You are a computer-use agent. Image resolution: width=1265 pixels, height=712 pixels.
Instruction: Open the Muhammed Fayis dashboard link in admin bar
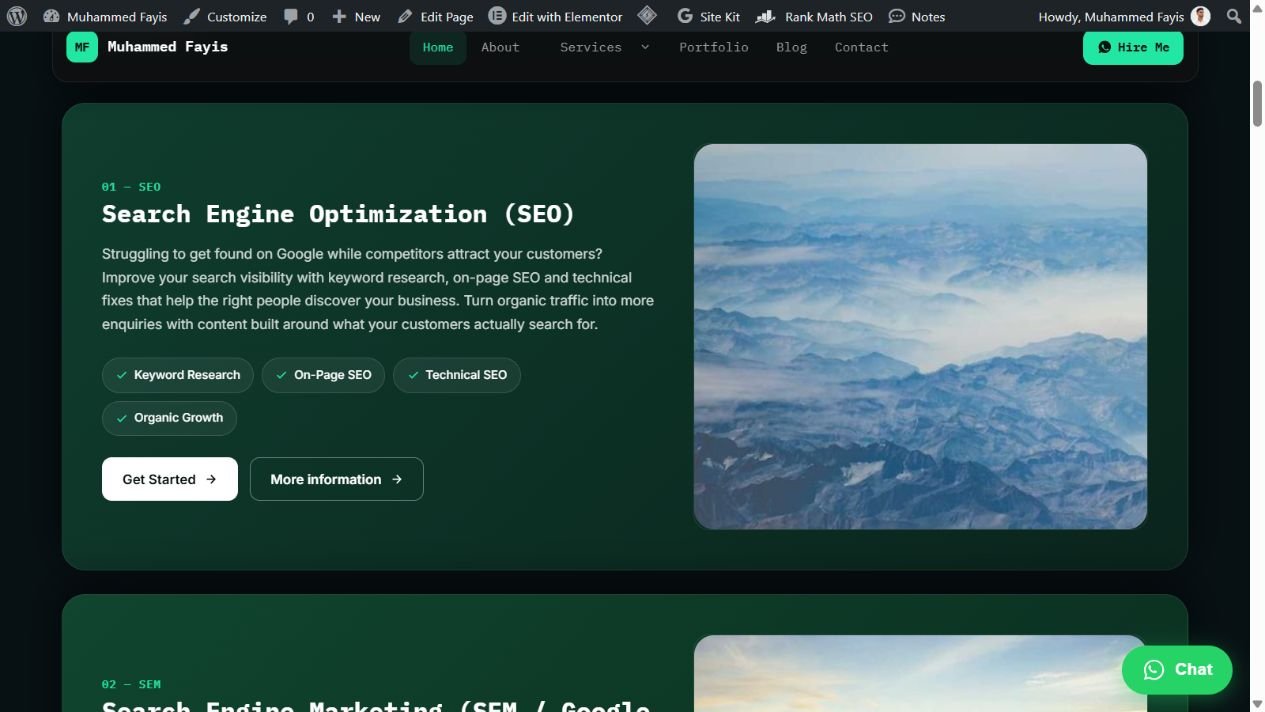tap(105, 16)
